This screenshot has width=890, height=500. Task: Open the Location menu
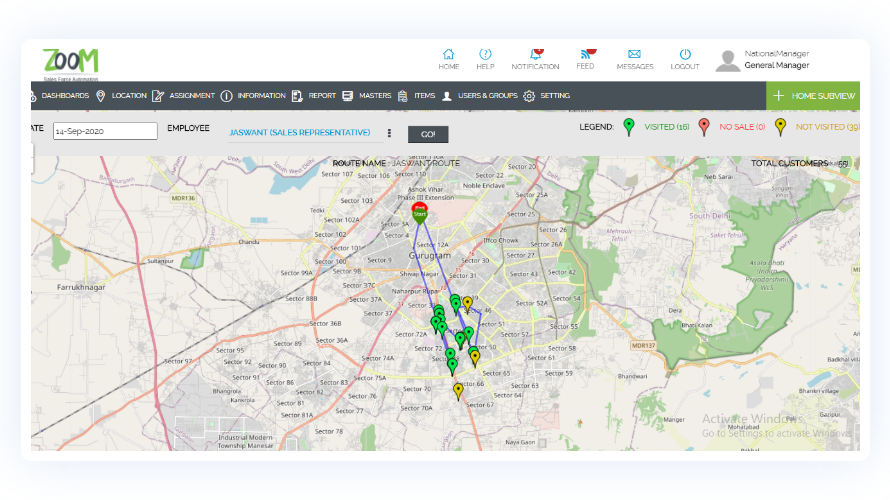coord(121,96)
